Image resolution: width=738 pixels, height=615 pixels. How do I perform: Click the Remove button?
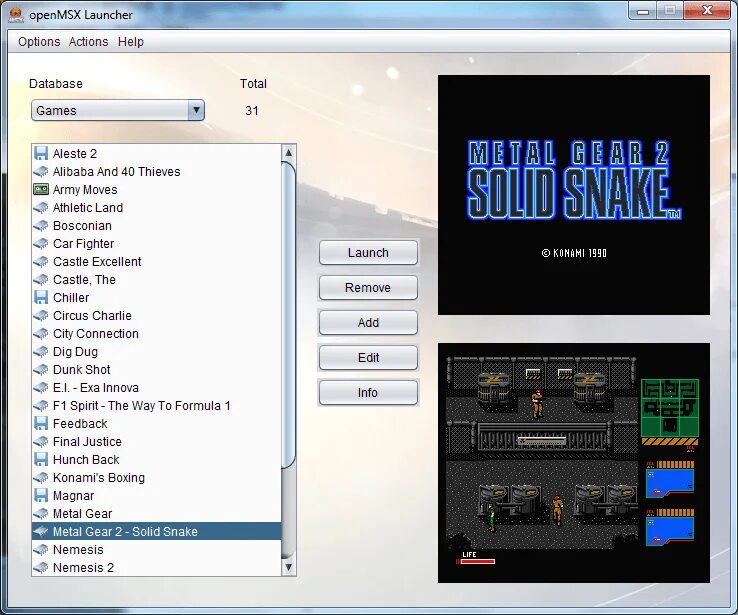tap(368, 288)
